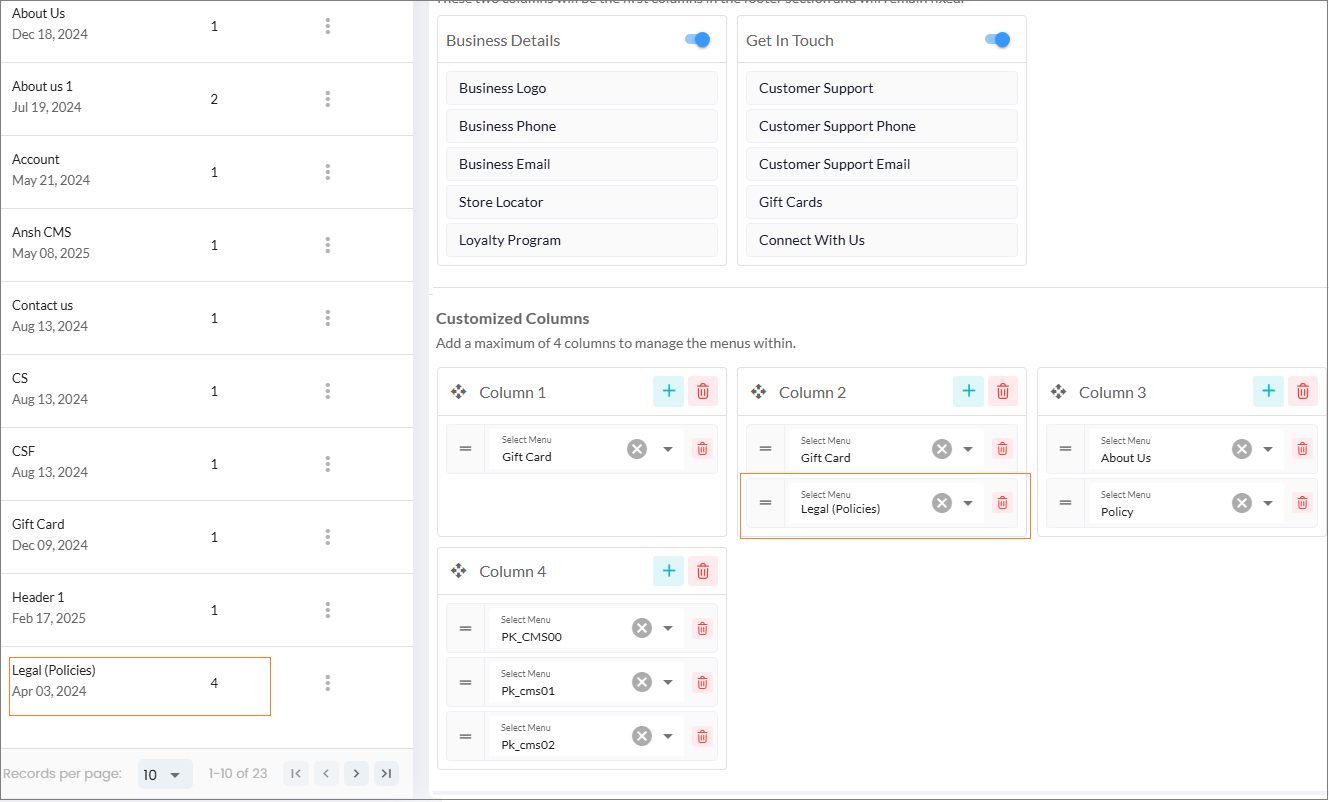This screenshot has width=1329, height=802.
Task: Click the plus icon in Column 3
Action: (1268, 392)
